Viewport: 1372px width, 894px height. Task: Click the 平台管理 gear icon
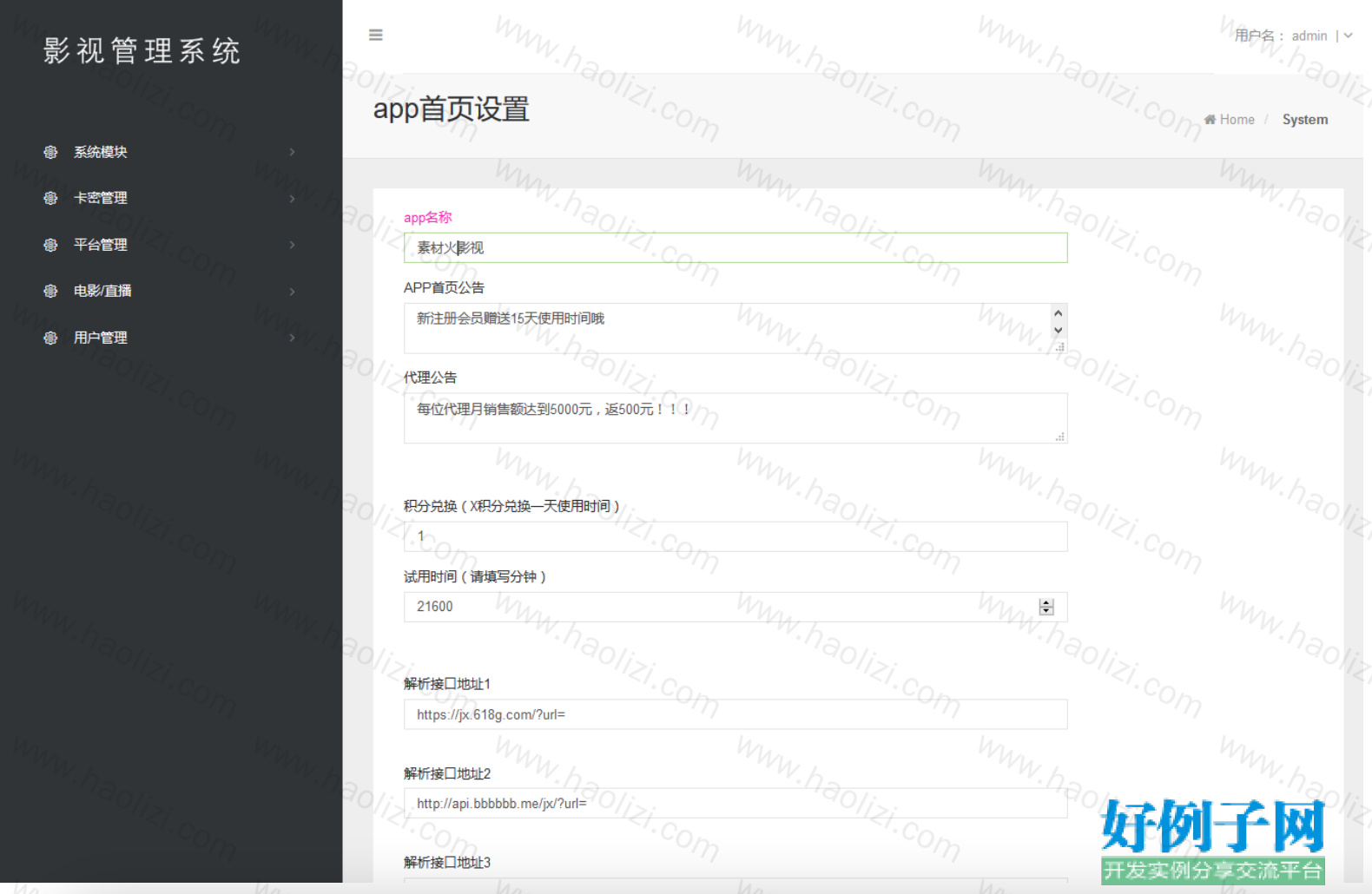50,245
